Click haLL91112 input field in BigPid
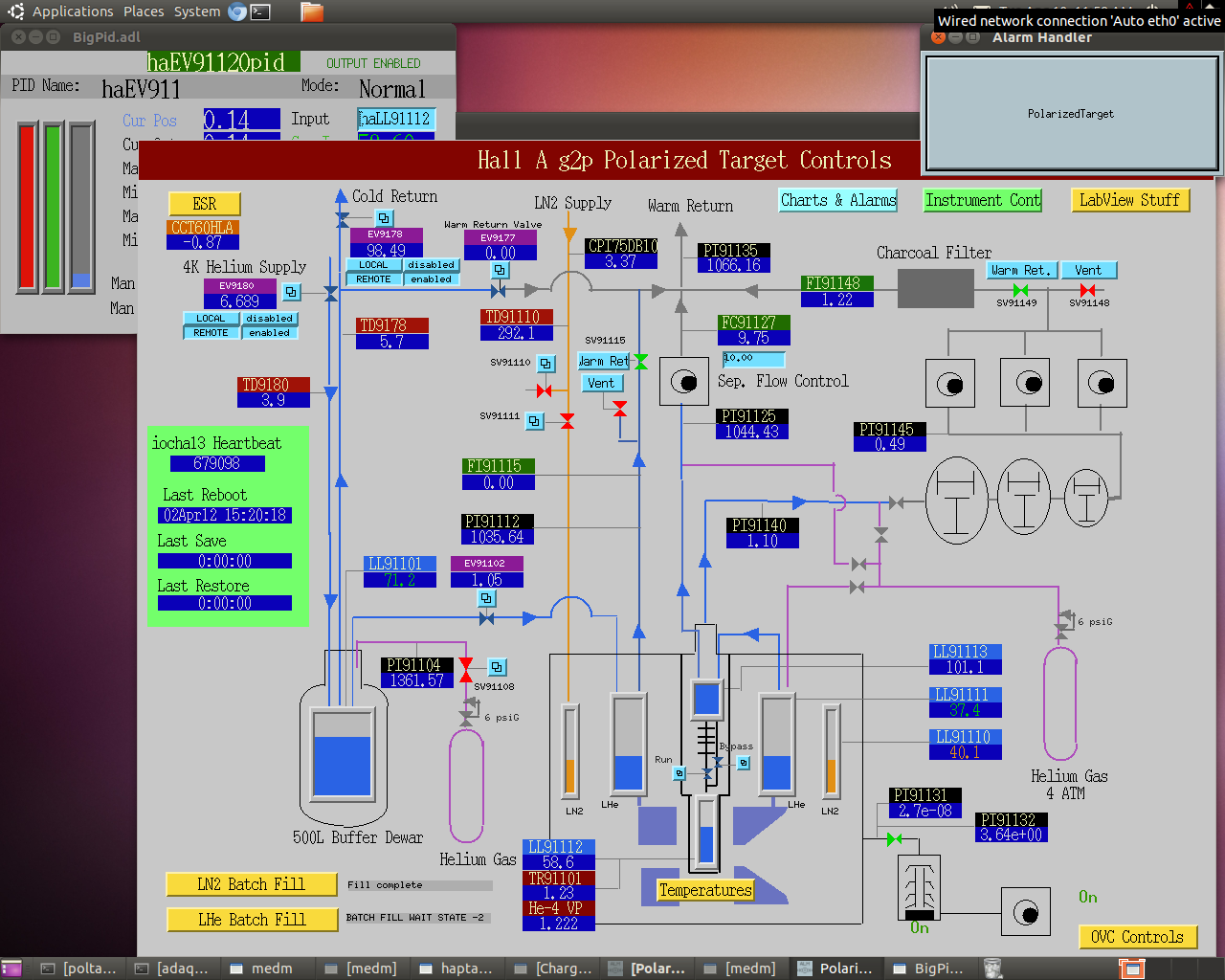Image resolution: width=1225 pixels, height=980 pixels. click(396, 119)
